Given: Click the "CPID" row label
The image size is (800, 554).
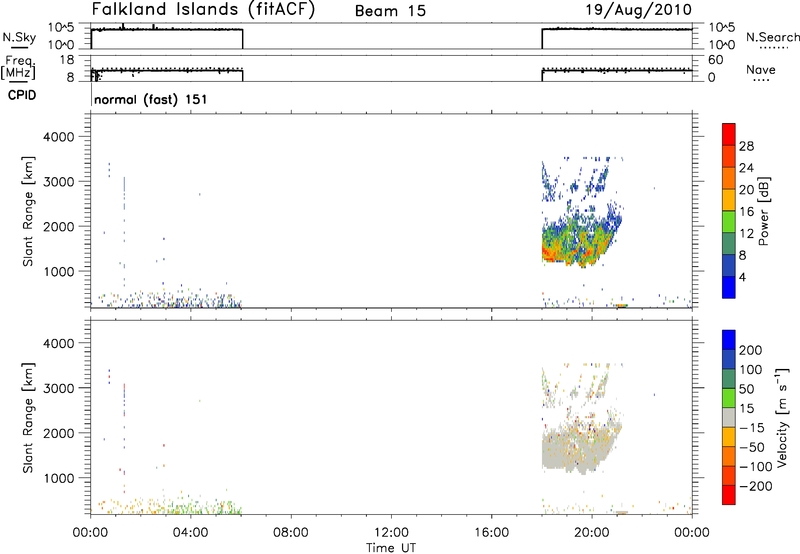Looking at the screenshot, I should click(x=22, y=95).
